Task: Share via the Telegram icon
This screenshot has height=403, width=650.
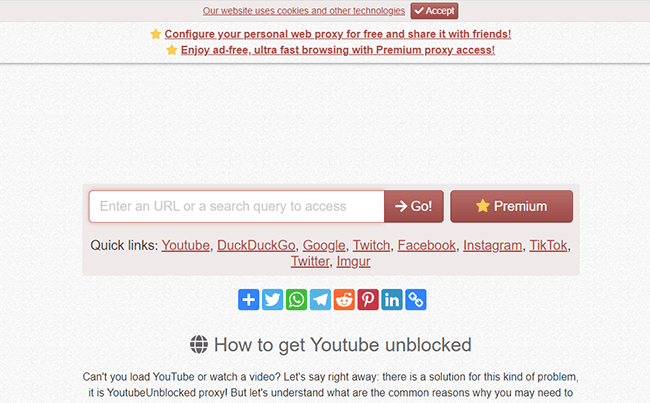Action: (320, 299)
